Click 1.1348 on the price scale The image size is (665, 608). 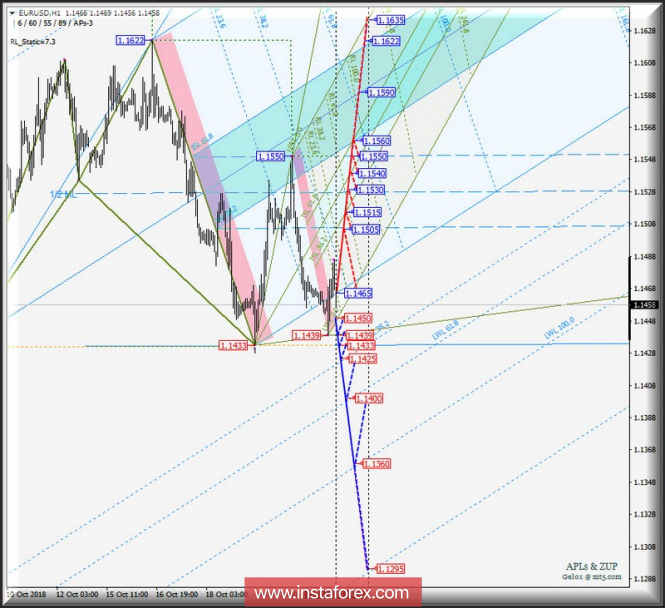point(644,482)
